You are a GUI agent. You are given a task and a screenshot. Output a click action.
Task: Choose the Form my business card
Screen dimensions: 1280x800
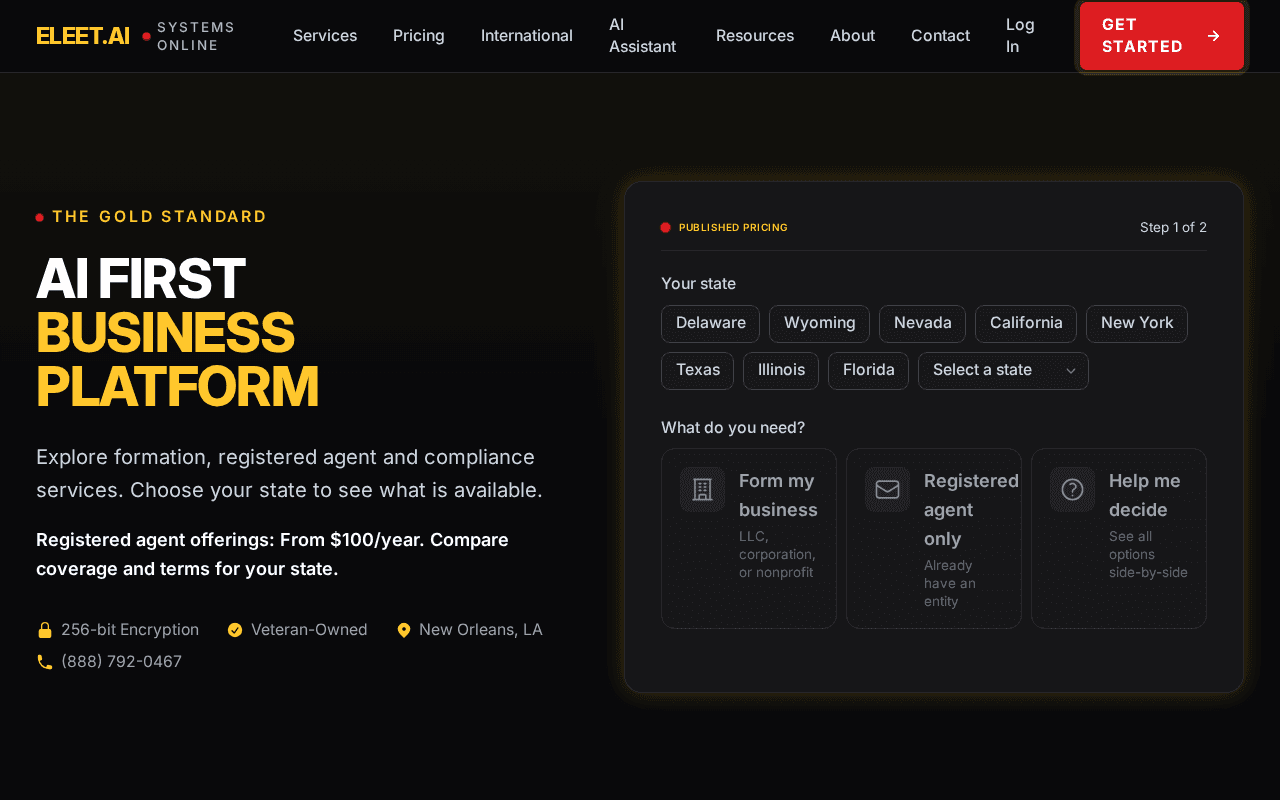tap(749, 539)
